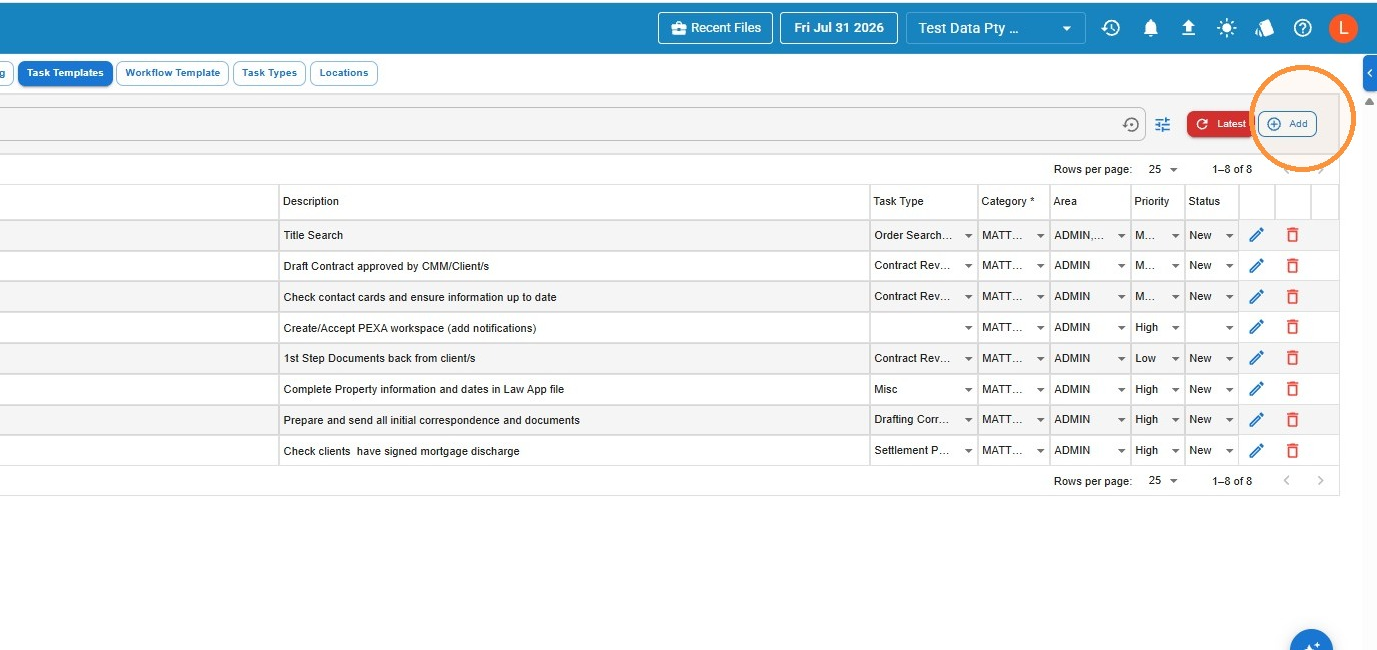The width and height of the screenshot is (1377, 650).
Task: Edit the 1st Step Documents row
Action: 1257,358
